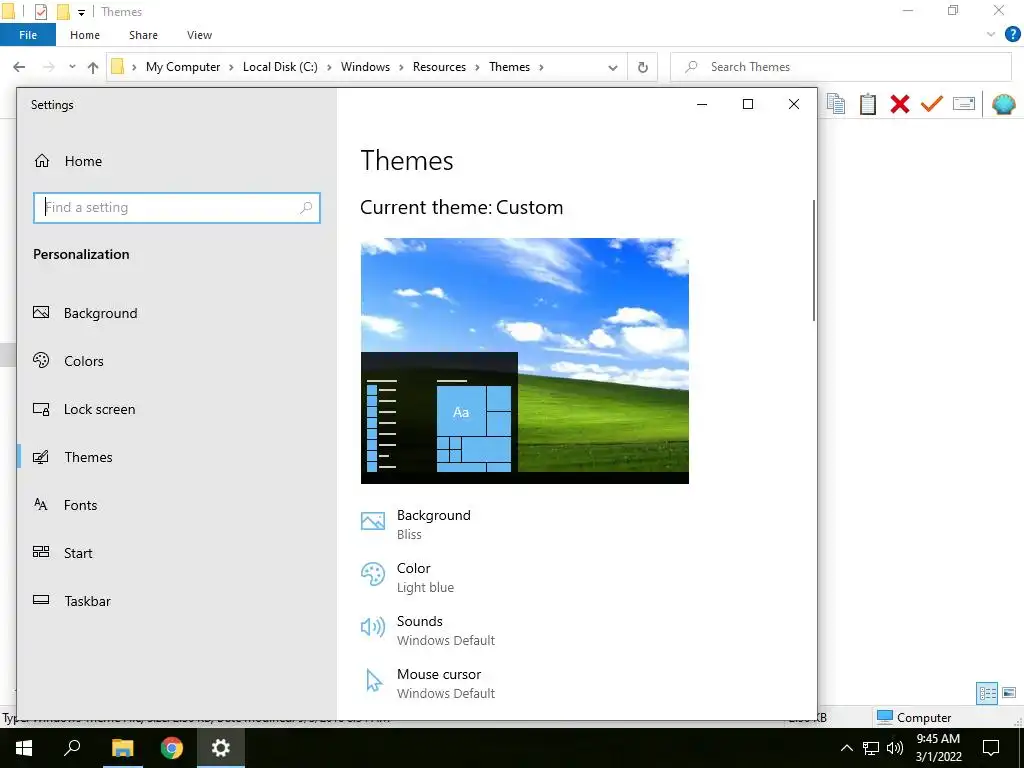1024x768 pixels.
Task: Open the recent locations dropdown arrow
Action: [72, 67]
